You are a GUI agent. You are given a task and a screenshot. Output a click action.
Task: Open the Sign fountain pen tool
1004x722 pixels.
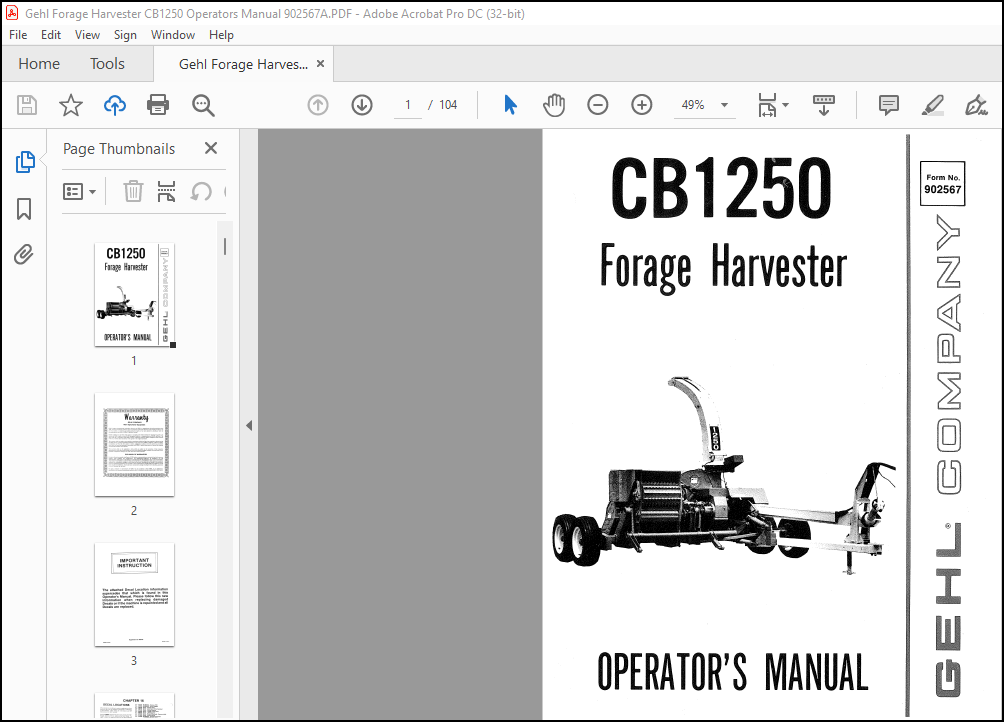point(976,105)
